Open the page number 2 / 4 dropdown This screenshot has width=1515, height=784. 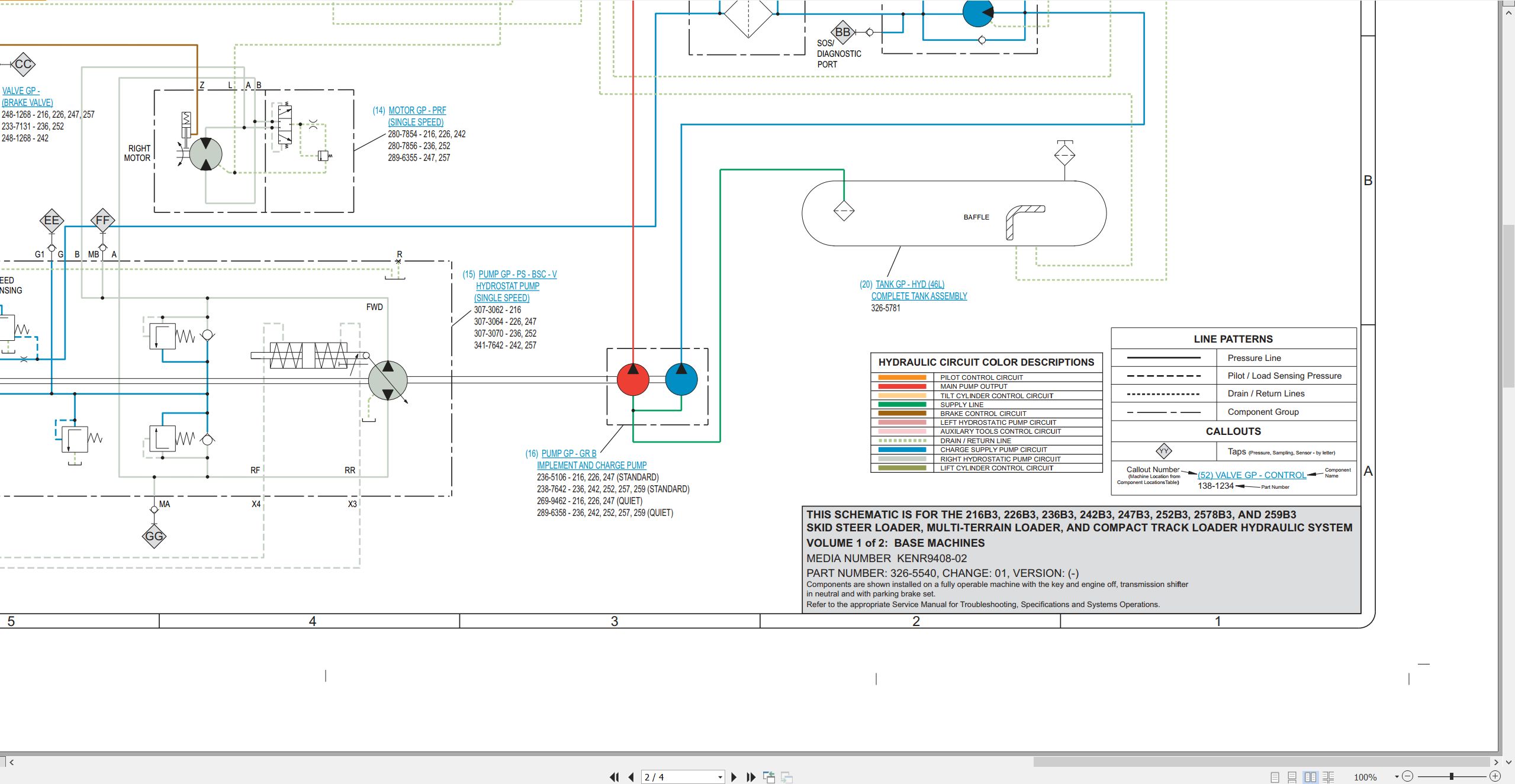pyautogui.click(x=720, y=777)
